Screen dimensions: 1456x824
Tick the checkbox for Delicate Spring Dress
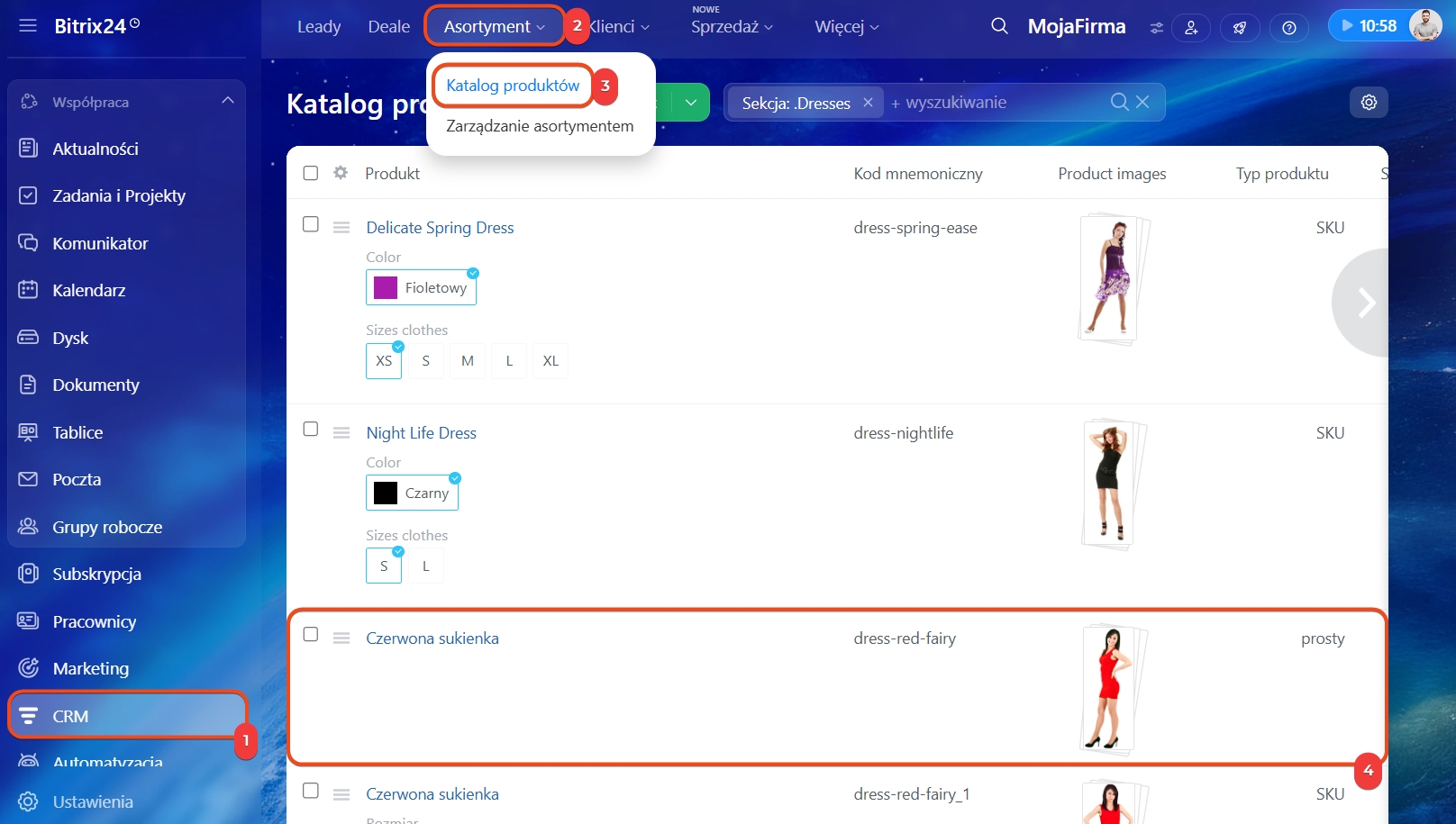pos(311,224)
